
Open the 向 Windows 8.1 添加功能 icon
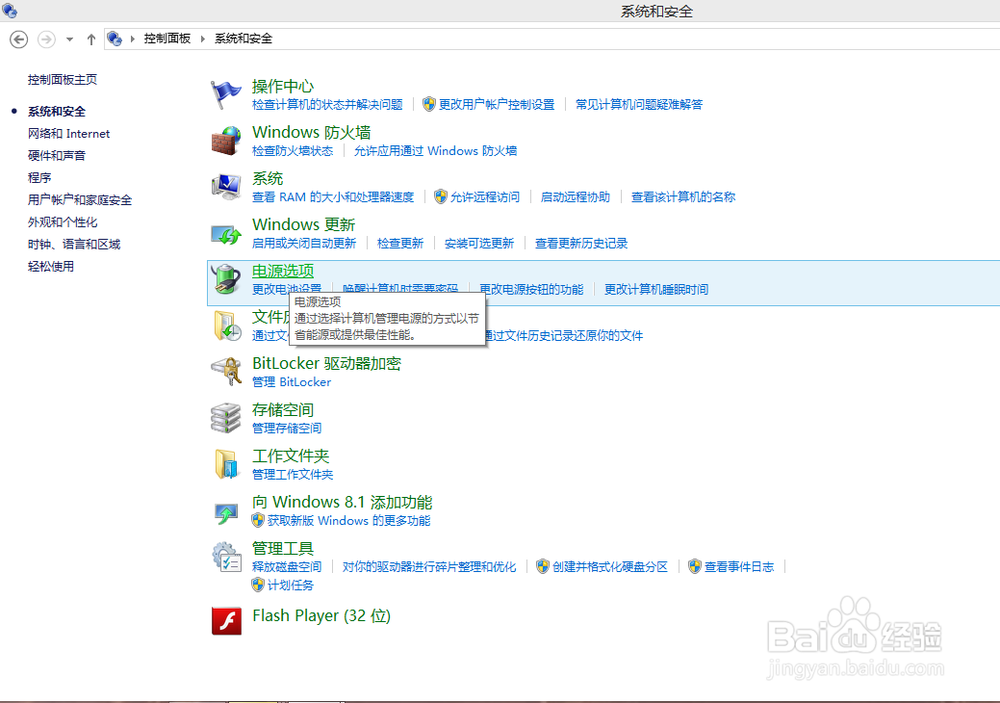click(226, 512)
